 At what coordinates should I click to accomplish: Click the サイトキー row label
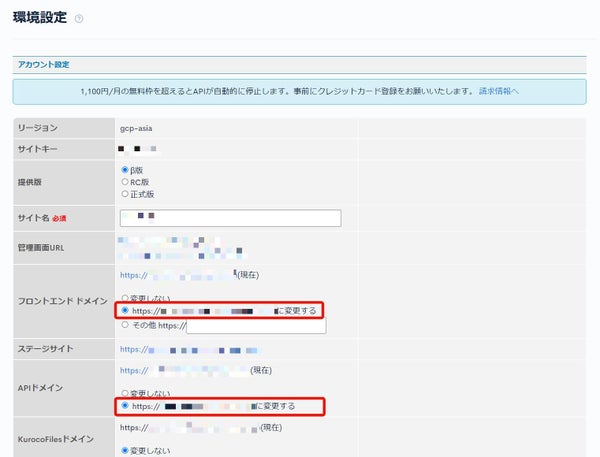click(x=38, y=149)
